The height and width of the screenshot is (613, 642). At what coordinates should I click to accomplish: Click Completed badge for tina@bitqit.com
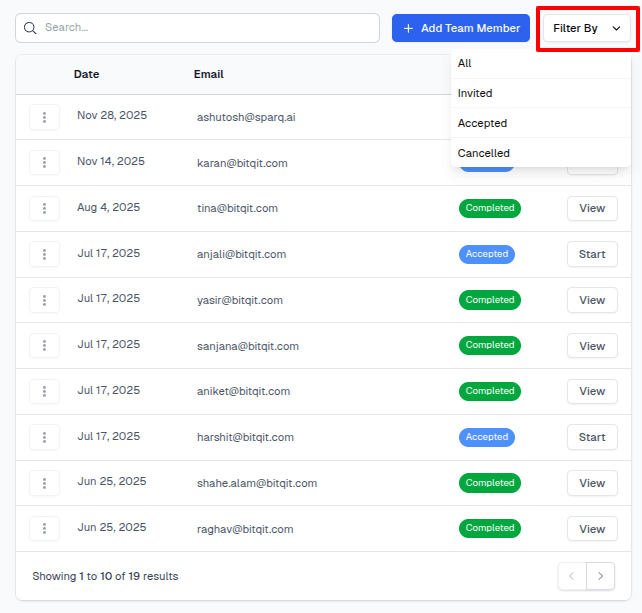(490, 208)
